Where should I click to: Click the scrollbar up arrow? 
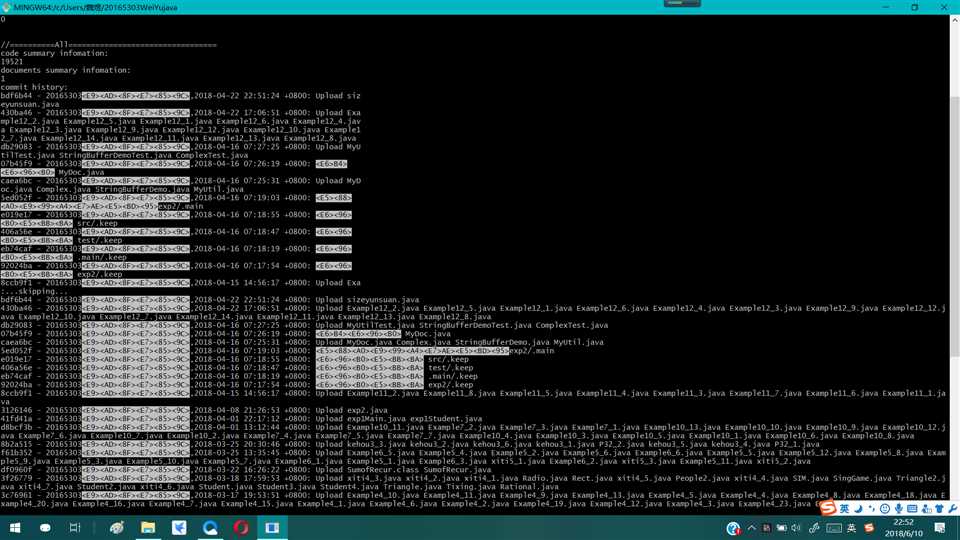(954, 20)
